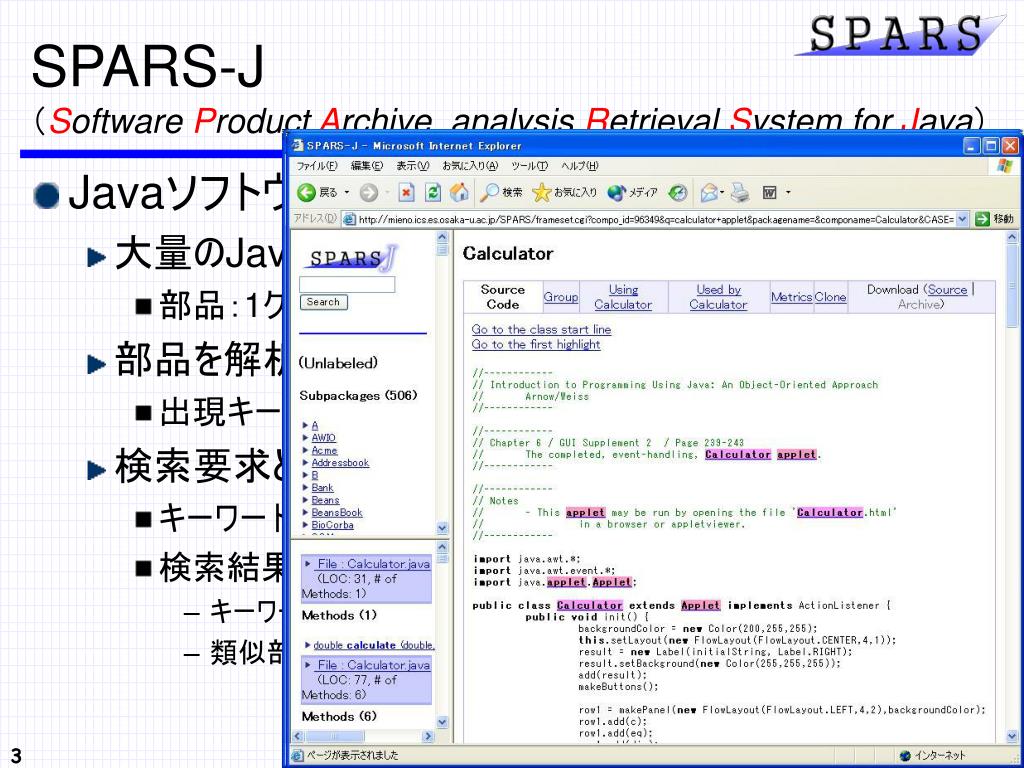Open the address bar URL dropdown
The image size is (1024, 768).
[x=962, y=219]
